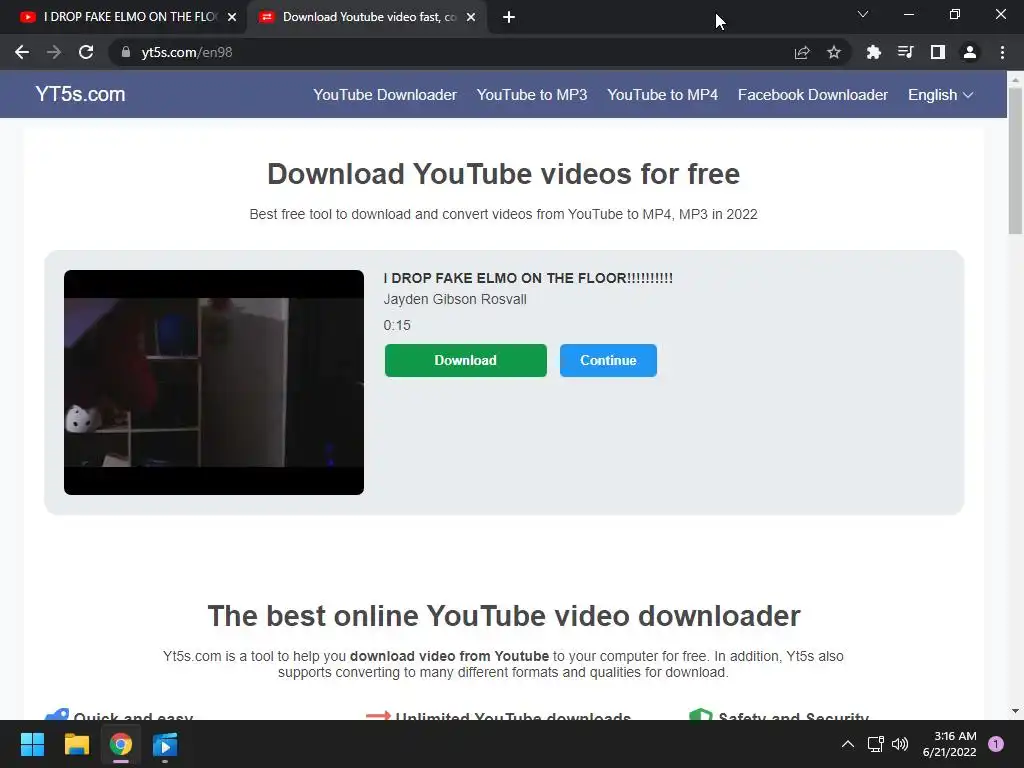Open the media player taskbar icon
Image resolution: width=1024 pixels, height=768 pixels.
pos(165,744)
